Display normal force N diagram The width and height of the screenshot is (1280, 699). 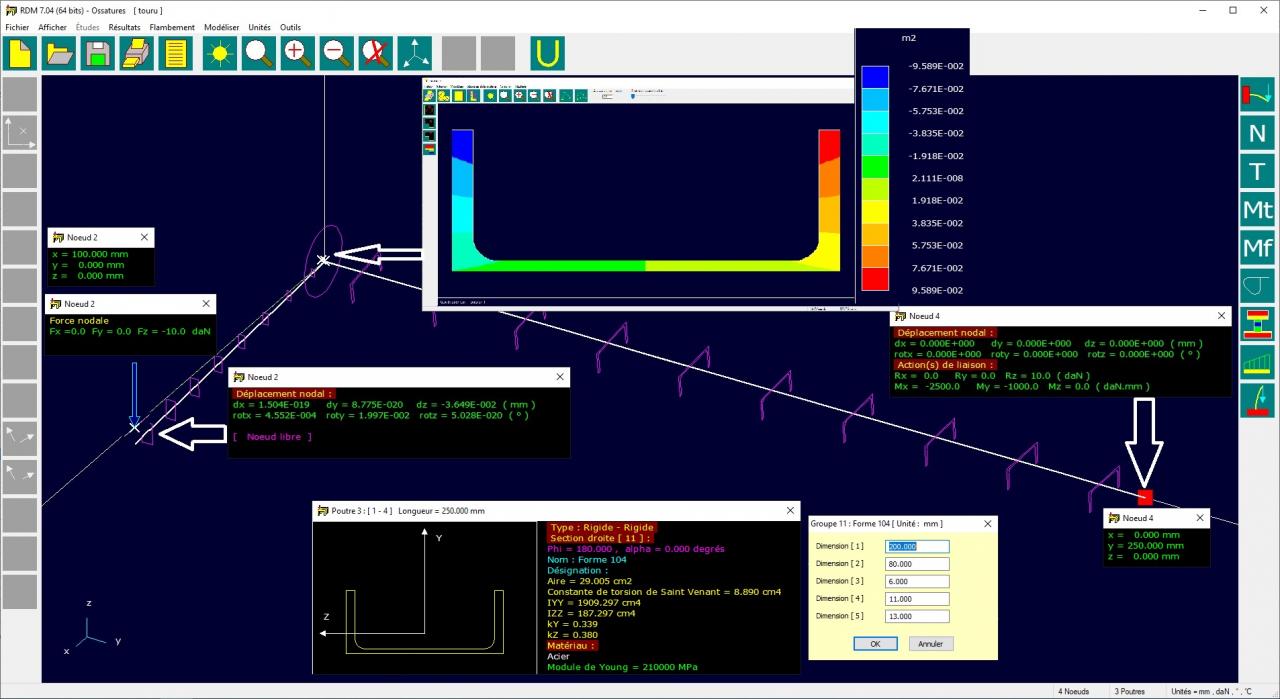1257,133
